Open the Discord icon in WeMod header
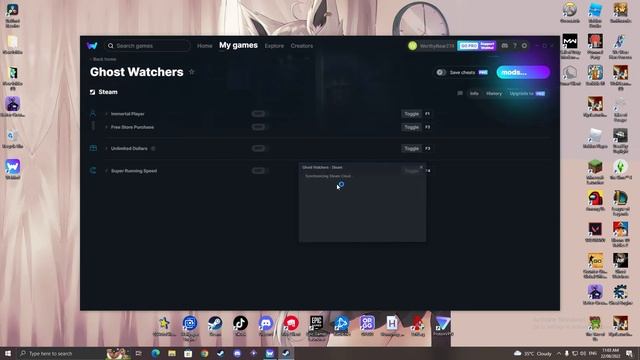The image size is (640, 360). click(505, 46)
